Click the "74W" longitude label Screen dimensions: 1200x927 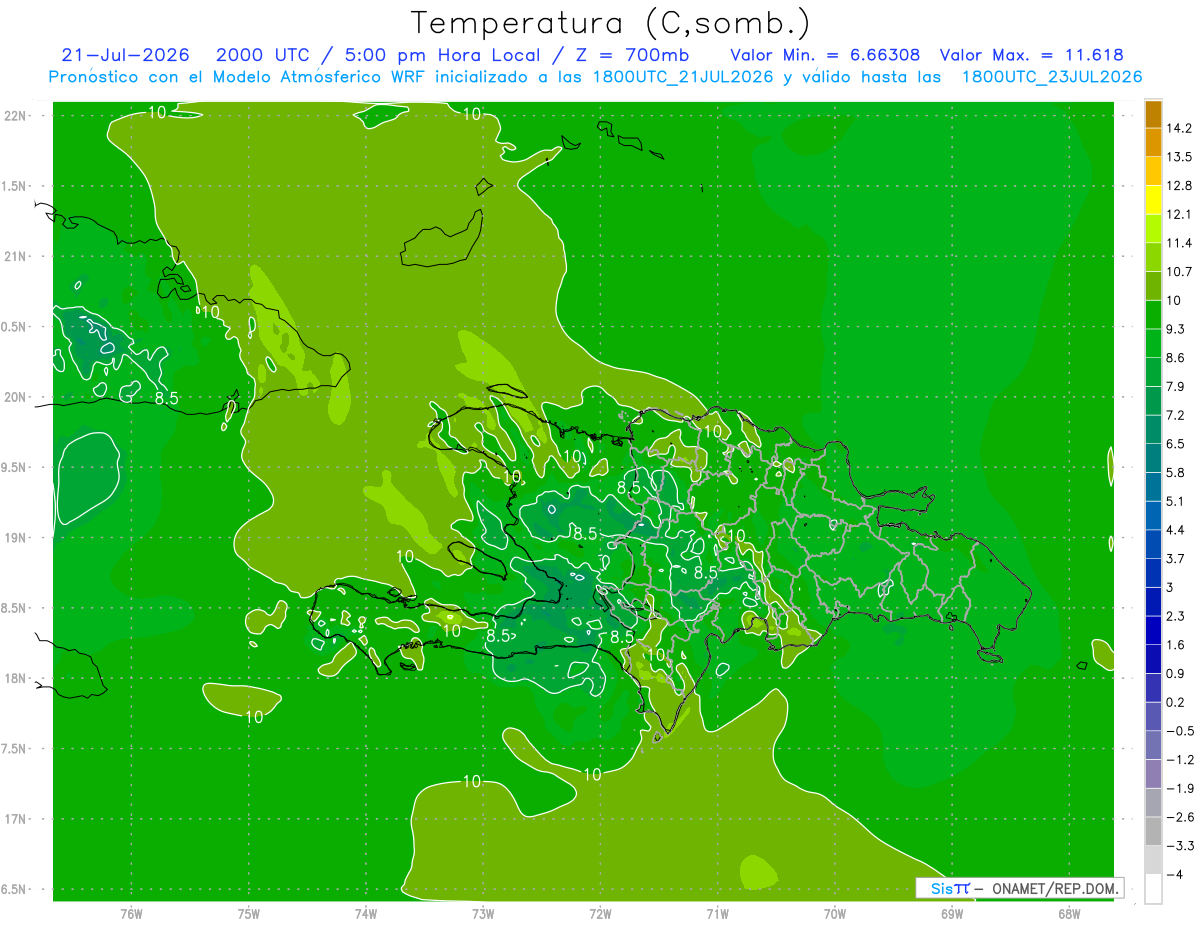(x=366, y=913)
